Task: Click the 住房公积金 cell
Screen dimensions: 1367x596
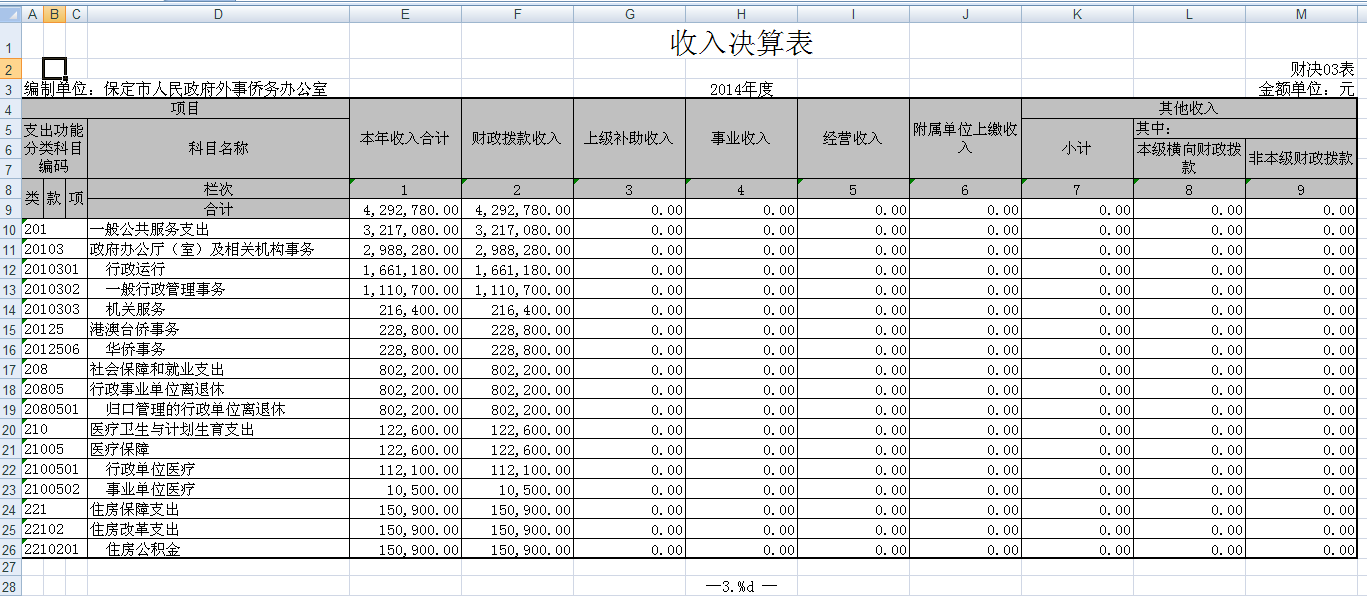Action: pos(143,549)
